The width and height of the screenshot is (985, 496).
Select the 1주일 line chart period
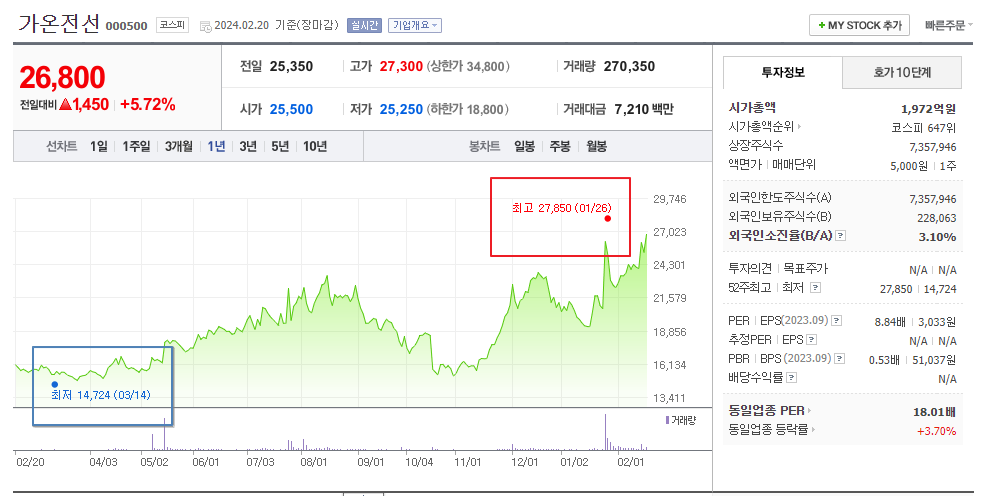[136, 146]
